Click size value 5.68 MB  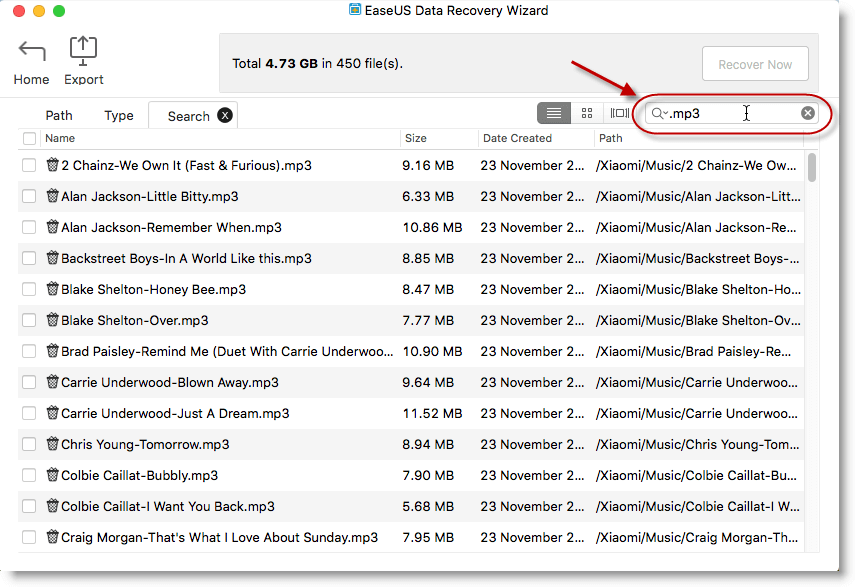pos(428,507)
